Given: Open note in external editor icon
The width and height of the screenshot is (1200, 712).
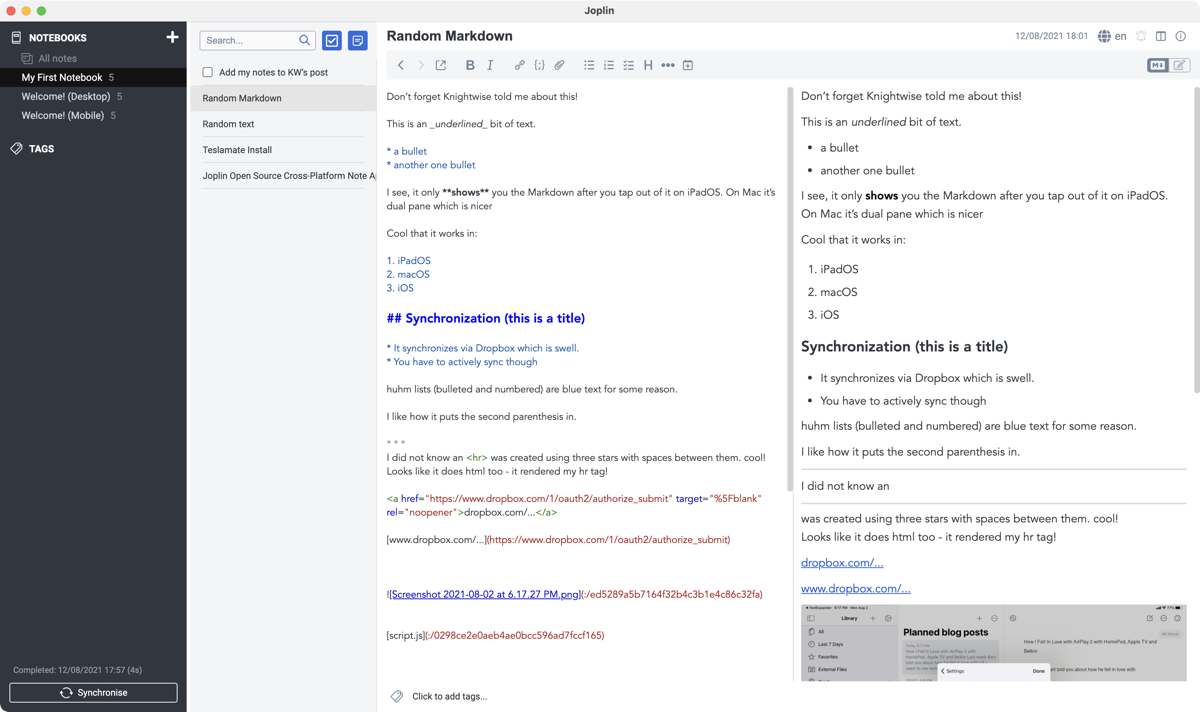Looking at the screenshot, I should click(441, 65).
